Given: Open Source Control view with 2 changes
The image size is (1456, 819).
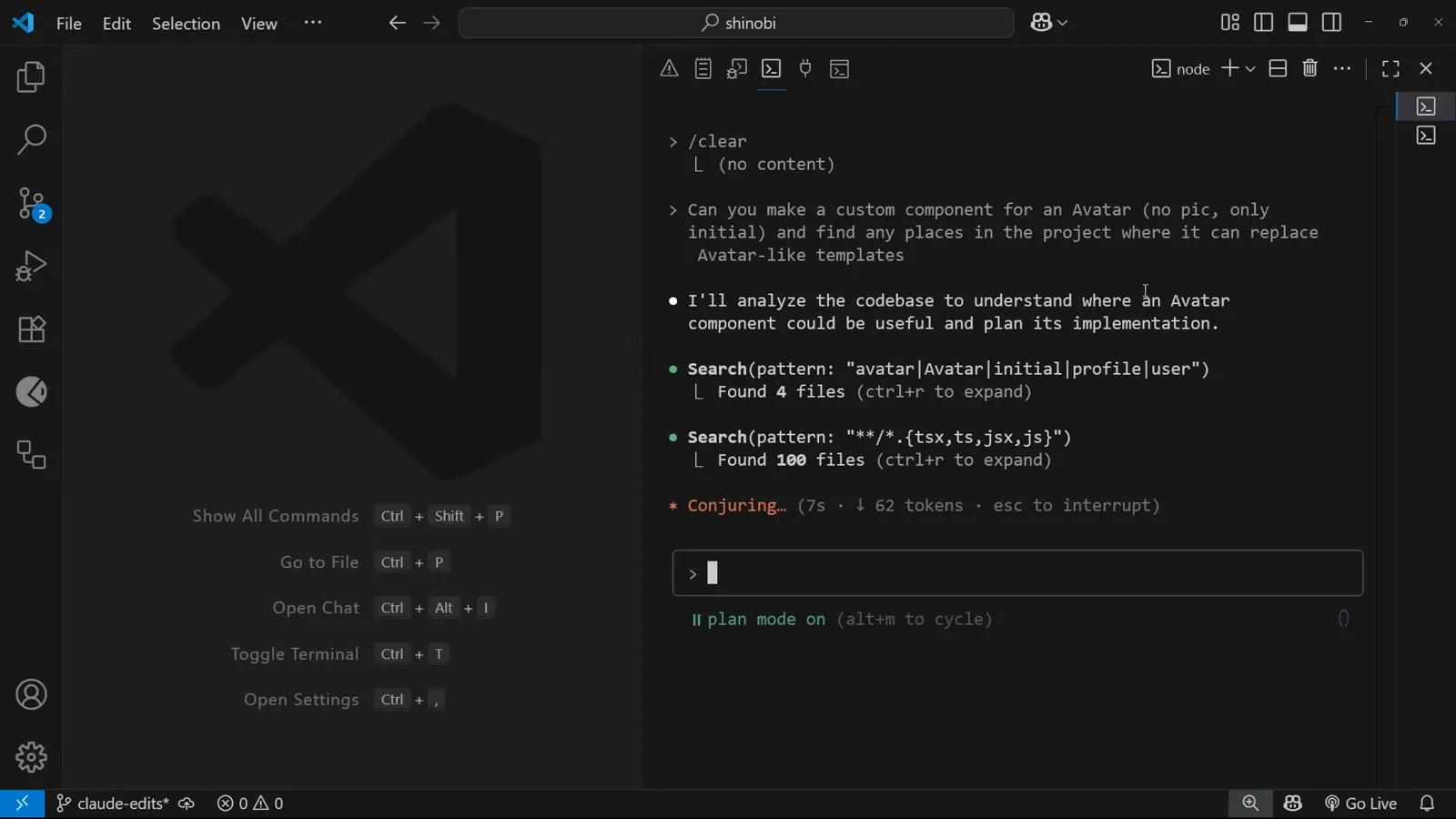Looking at the screenshot, I should point(31,204).
